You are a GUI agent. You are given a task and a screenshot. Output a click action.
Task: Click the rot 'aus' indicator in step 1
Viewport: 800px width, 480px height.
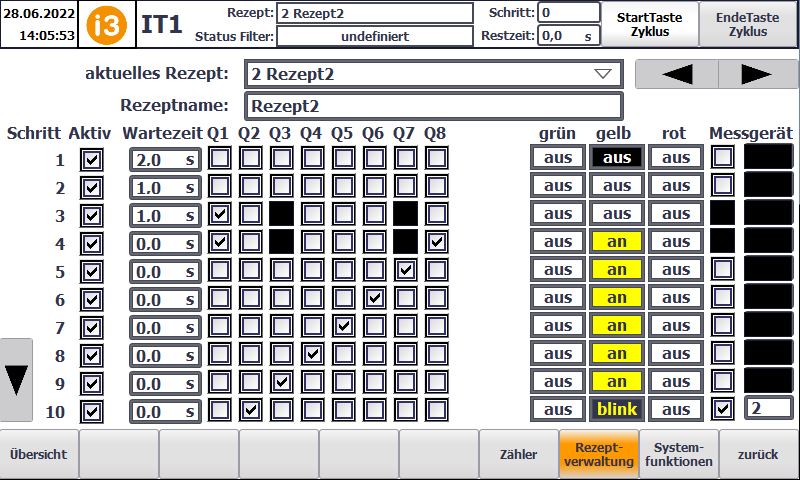[x=676, y=158]
